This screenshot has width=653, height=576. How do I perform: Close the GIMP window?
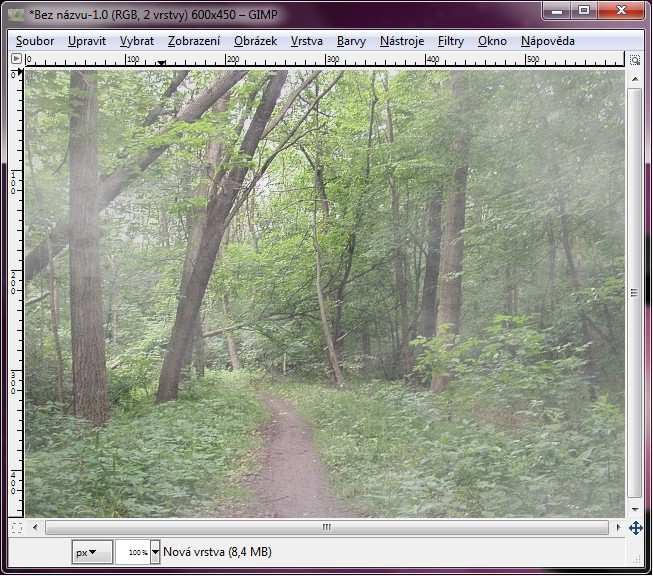tap(621, 10)
